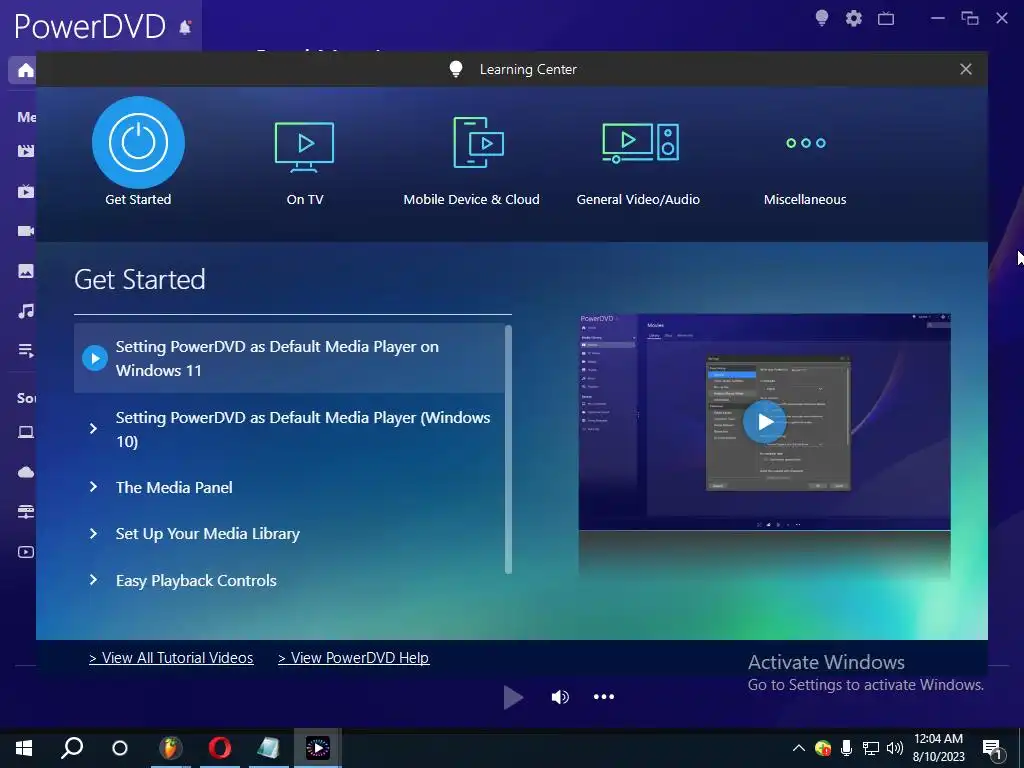The image size is (1024, 768).
Task: Open Windows Start menu
Action: (24, 748)
